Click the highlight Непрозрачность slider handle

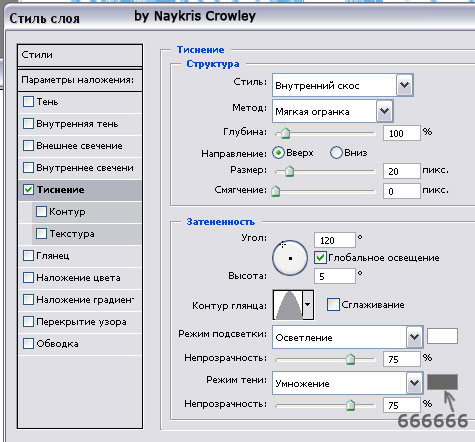(350, 359)
